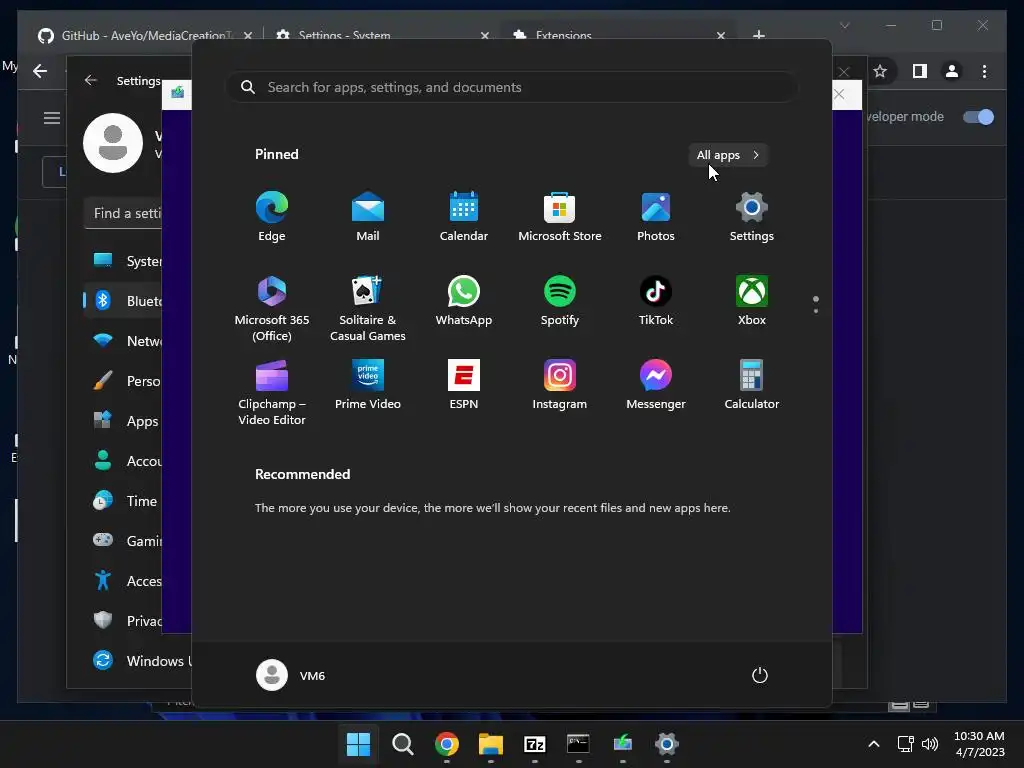Screen dimensions: 1024x768
Task: Select System in Settings sidebar
Action: click(123, 261)
